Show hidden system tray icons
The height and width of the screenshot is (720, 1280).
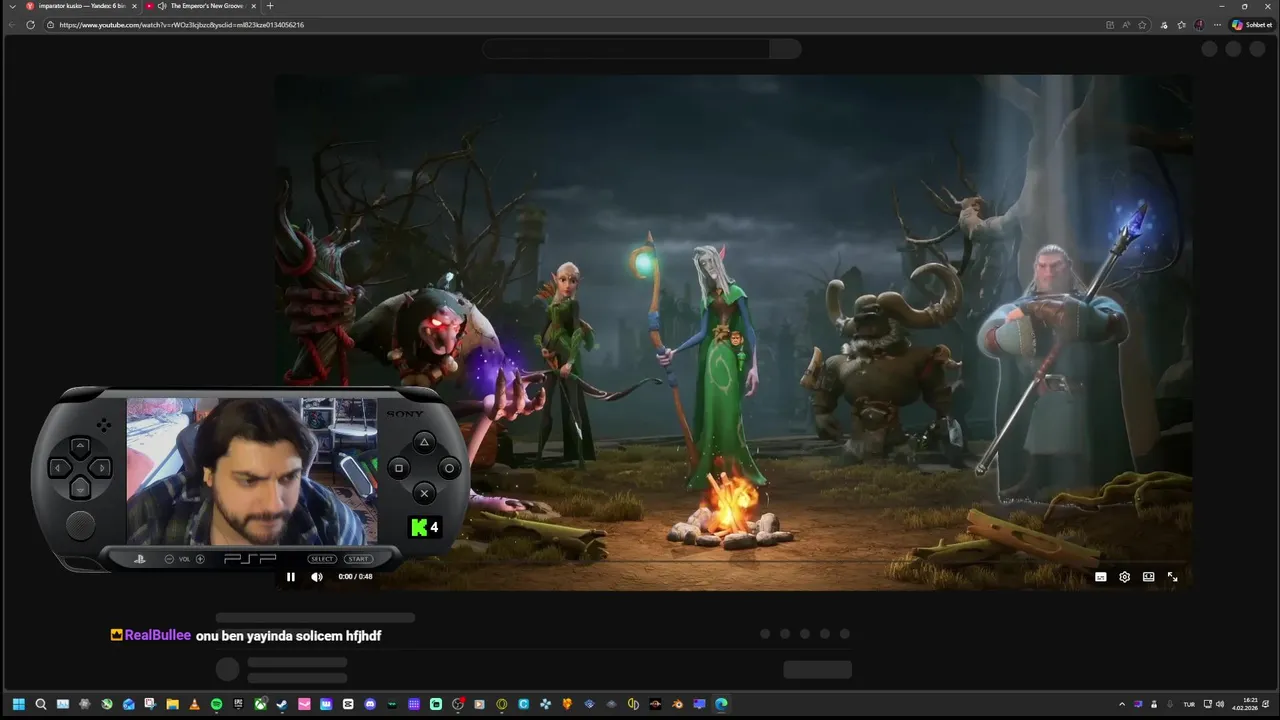pyautogui.click(x=1122, y=704)
